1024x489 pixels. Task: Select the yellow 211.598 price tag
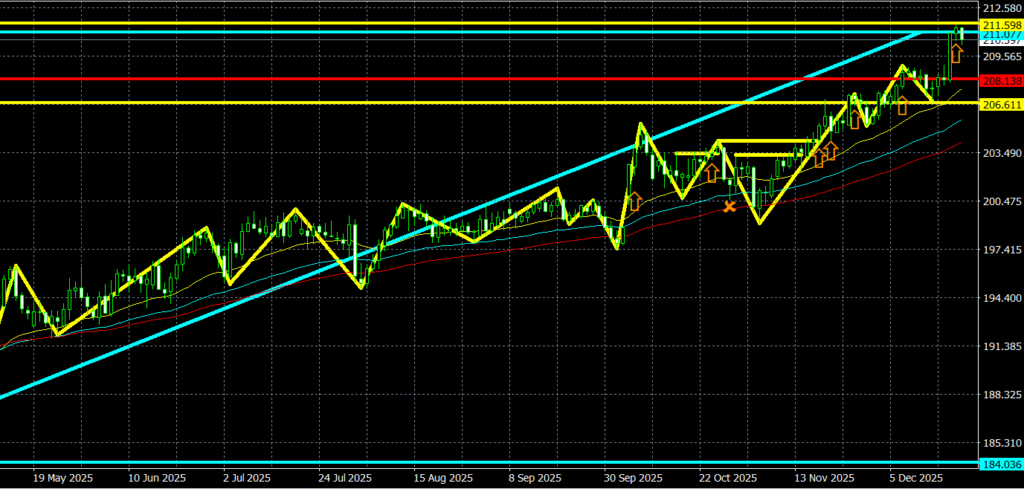click(x=1001, y=24)
